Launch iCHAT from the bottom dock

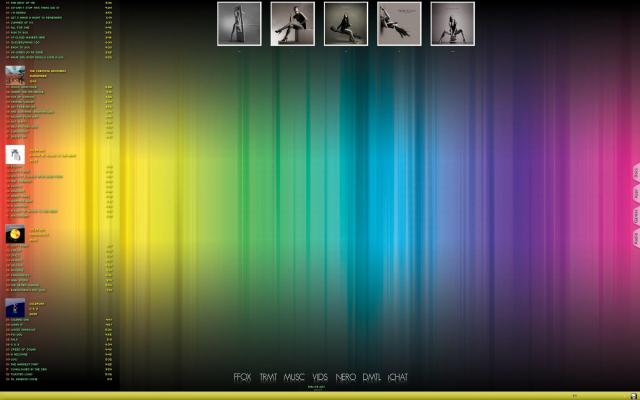[398, 377]
